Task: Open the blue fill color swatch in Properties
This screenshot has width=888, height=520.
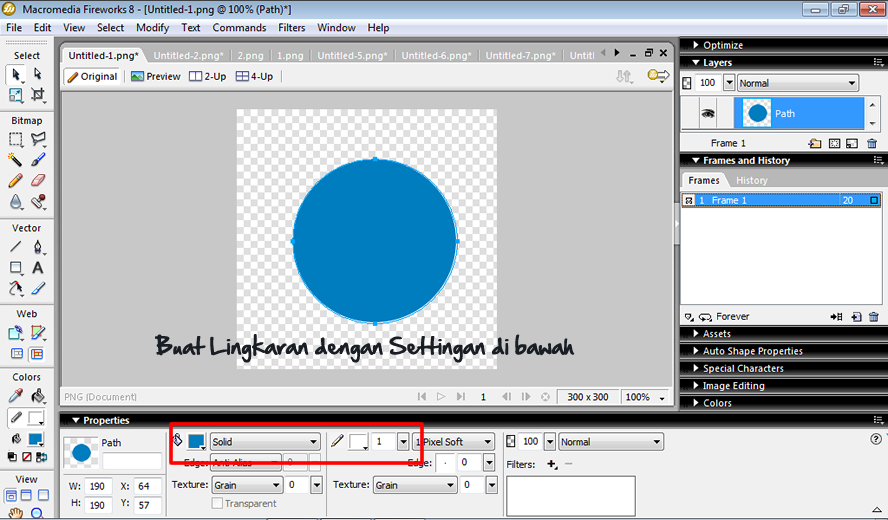Action: (197, 442)
